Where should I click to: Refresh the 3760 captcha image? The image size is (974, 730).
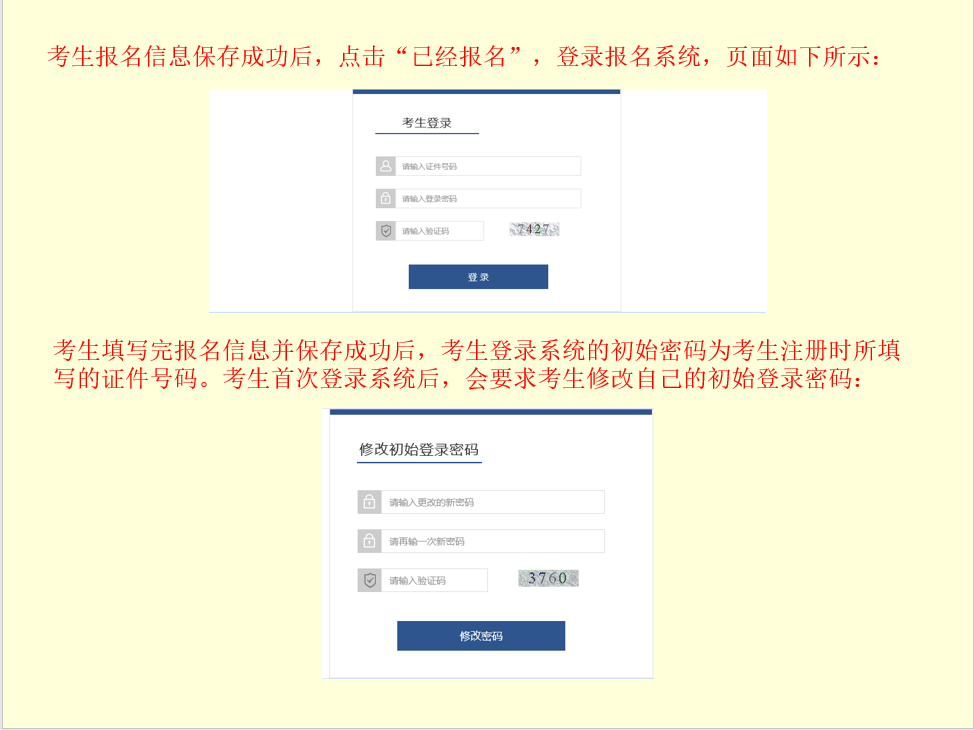pyautogui.click(x=548, y=578)
